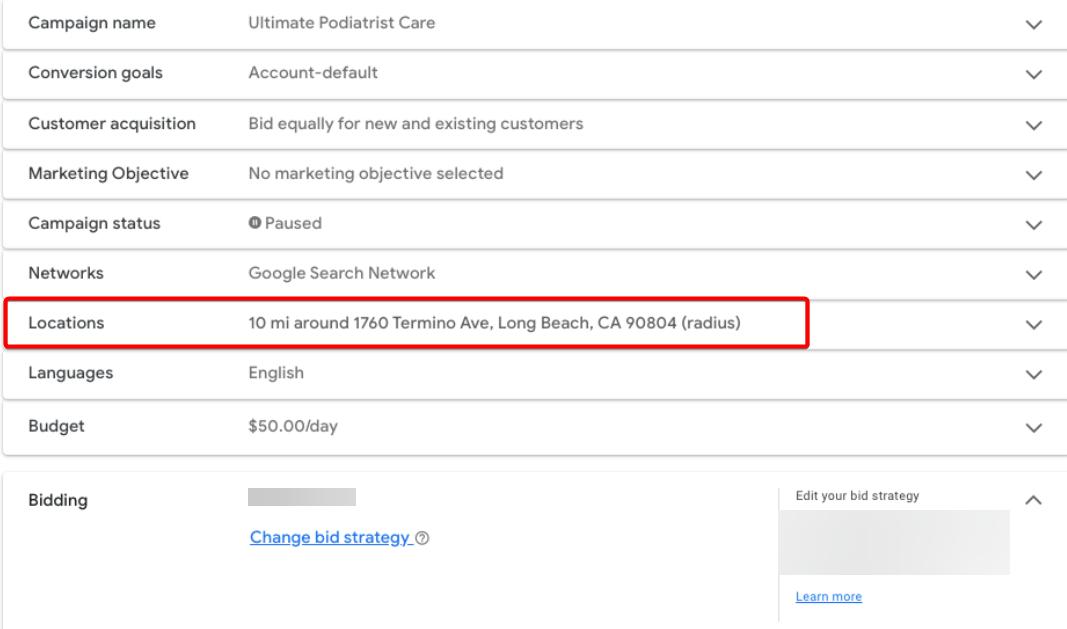Select the Locations radius address text

pos(494,323)
